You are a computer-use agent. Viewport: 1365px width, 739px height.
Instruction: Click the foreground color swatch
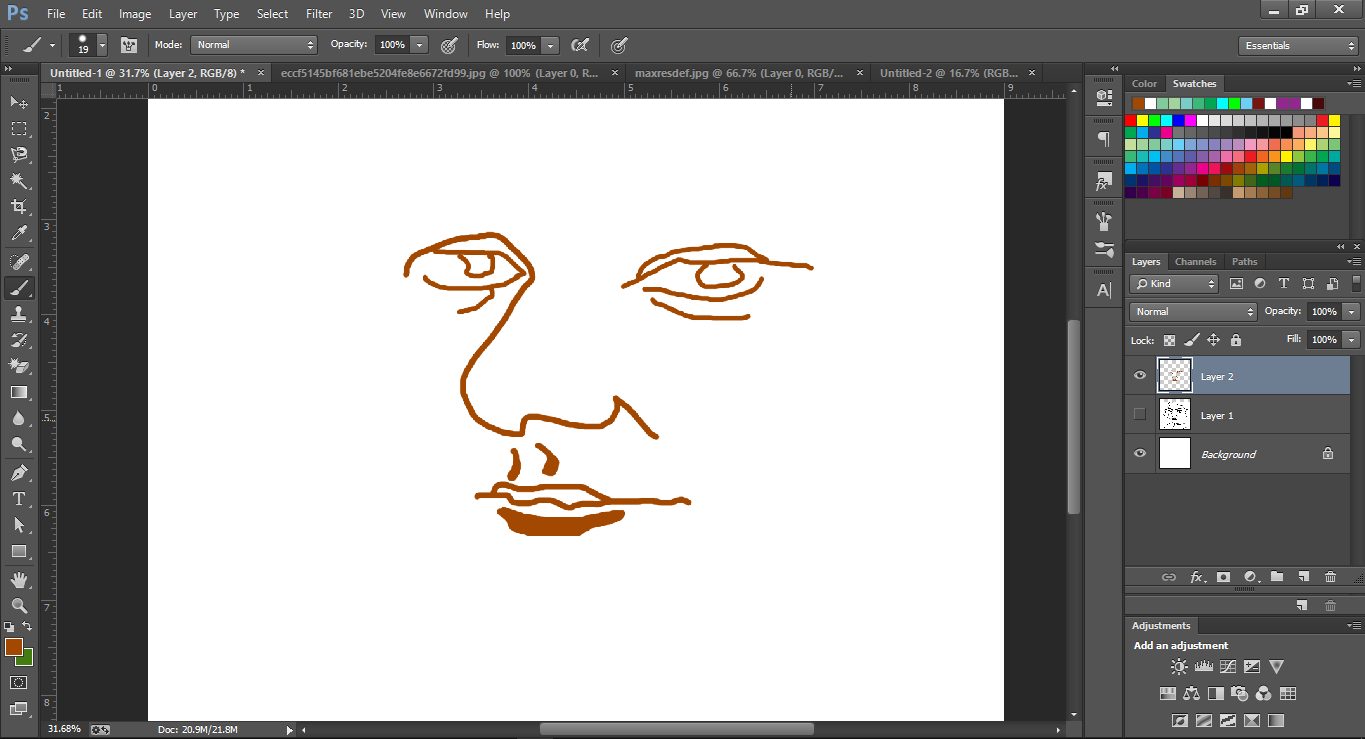[13, 647]
